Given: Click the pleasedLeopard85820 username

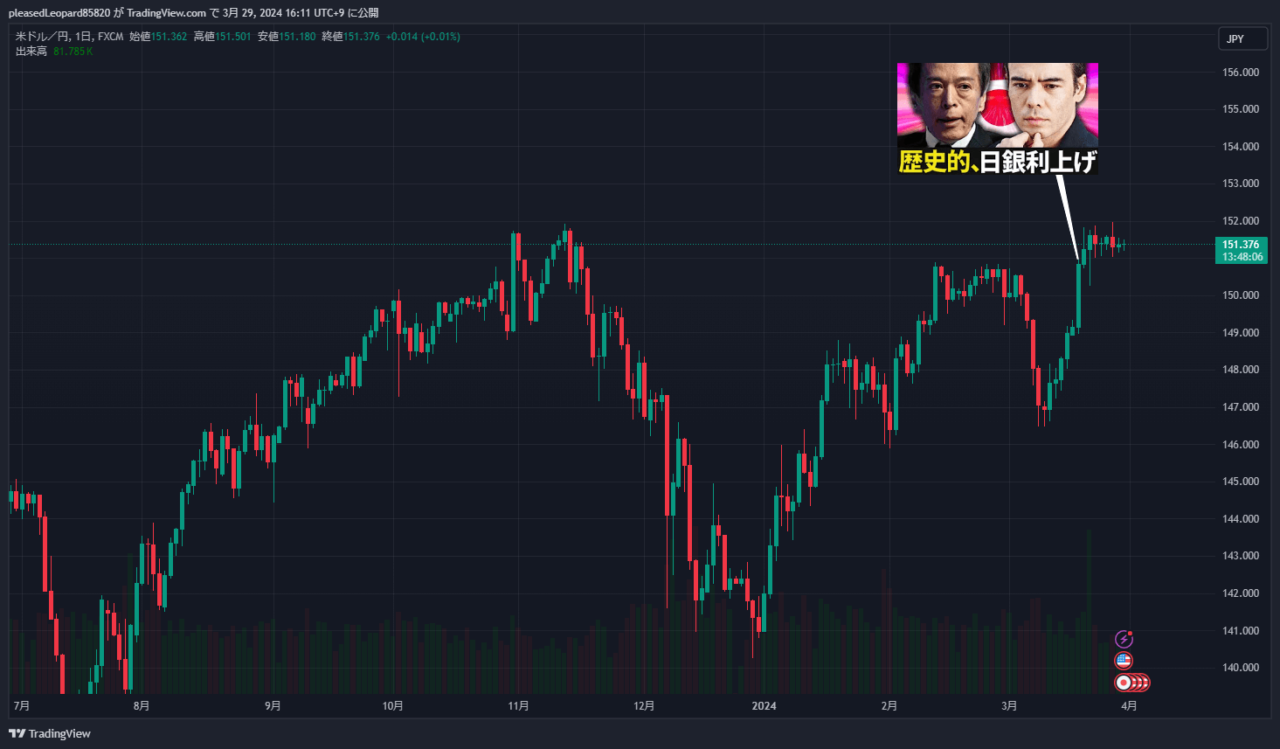Looking at the screenshot, I should (55, 12).
